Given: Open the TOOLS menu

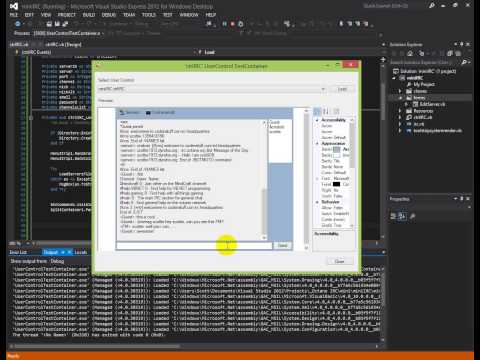Looking at the screenshot, I should pyautogui.click(x=149, y=15).
